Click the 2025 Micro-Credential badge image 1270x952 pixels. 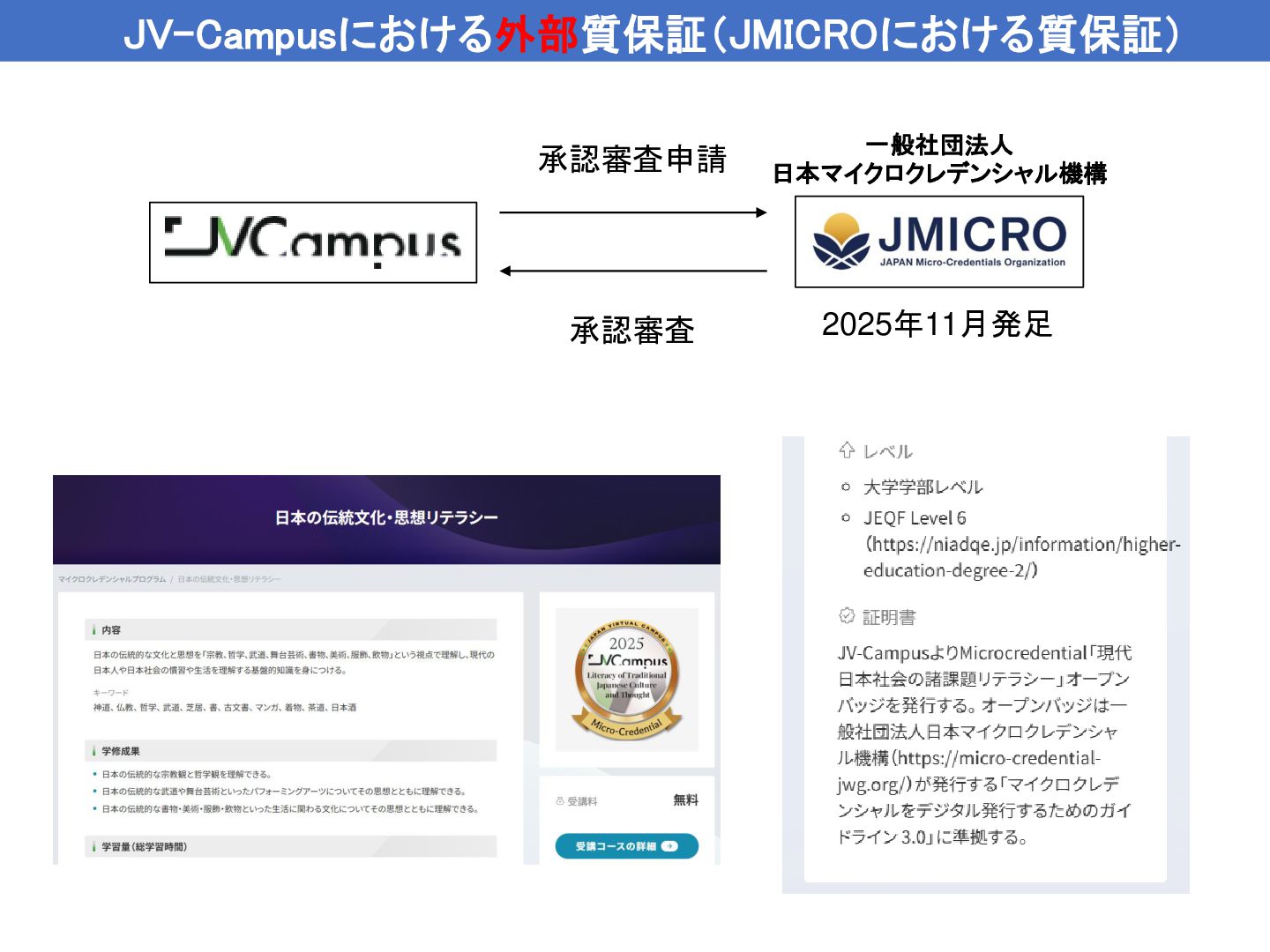click(627, 679)
